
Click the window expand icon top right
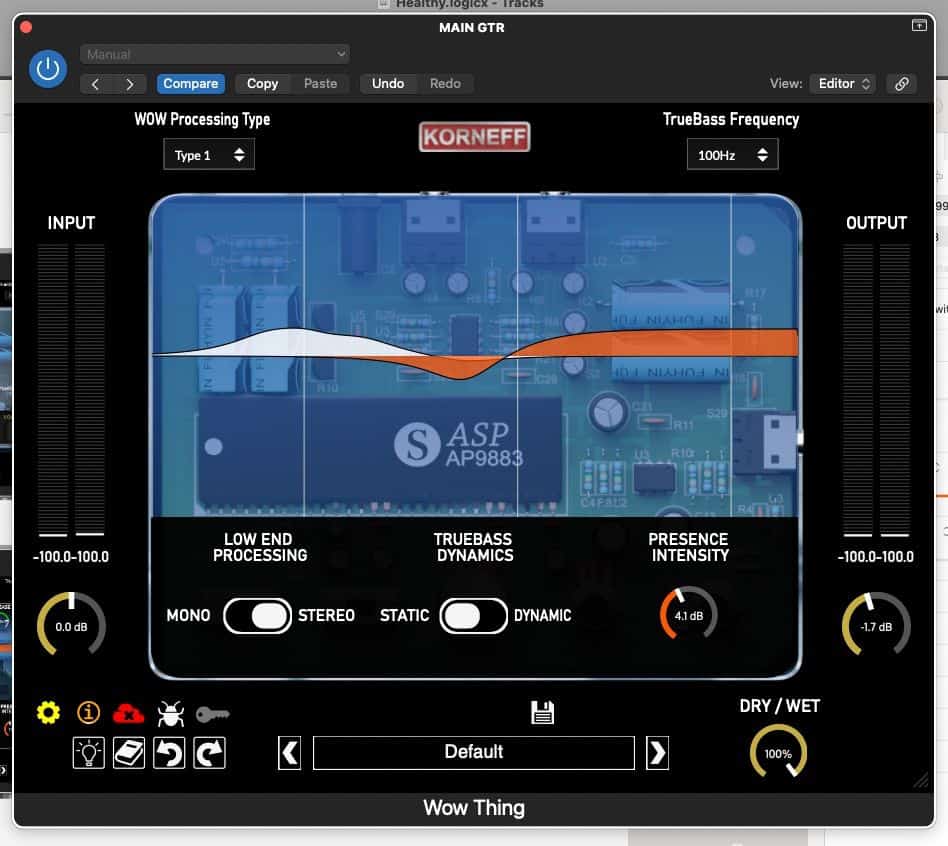[x=919, y=25]
